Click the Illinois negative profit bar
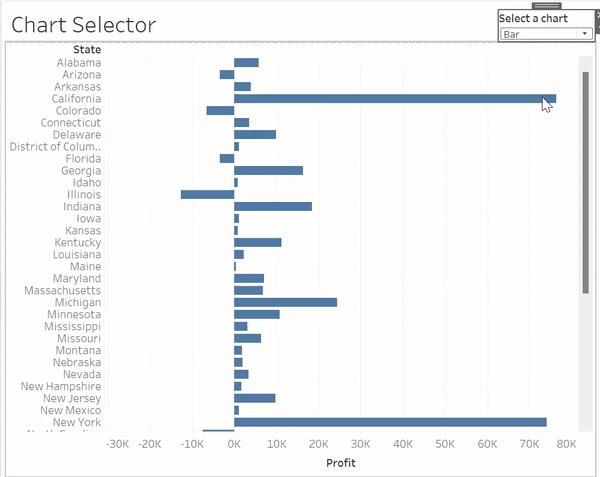600x477 pixels. click(207, 194)
